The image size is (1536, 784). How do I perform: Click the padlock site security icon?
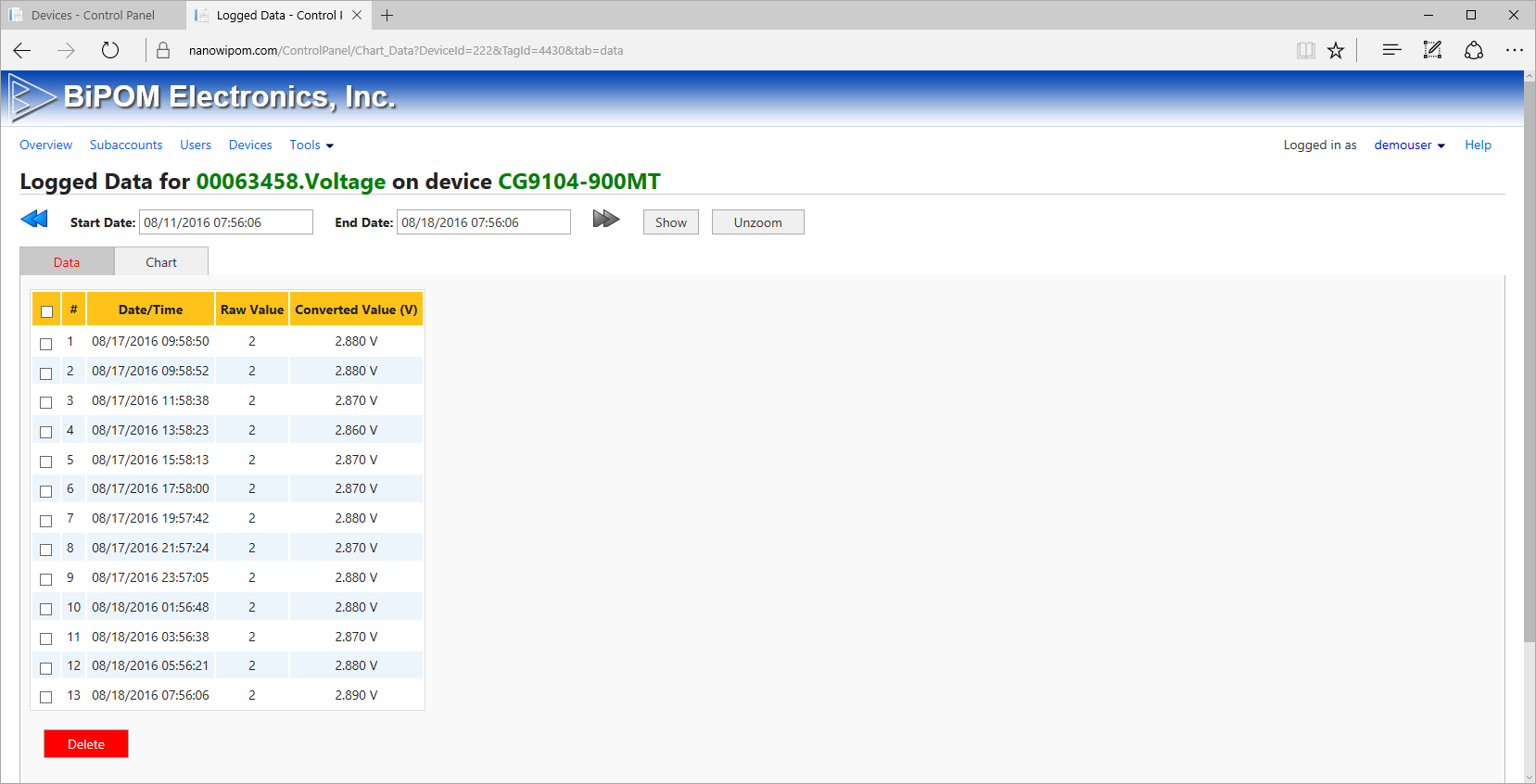163,50
